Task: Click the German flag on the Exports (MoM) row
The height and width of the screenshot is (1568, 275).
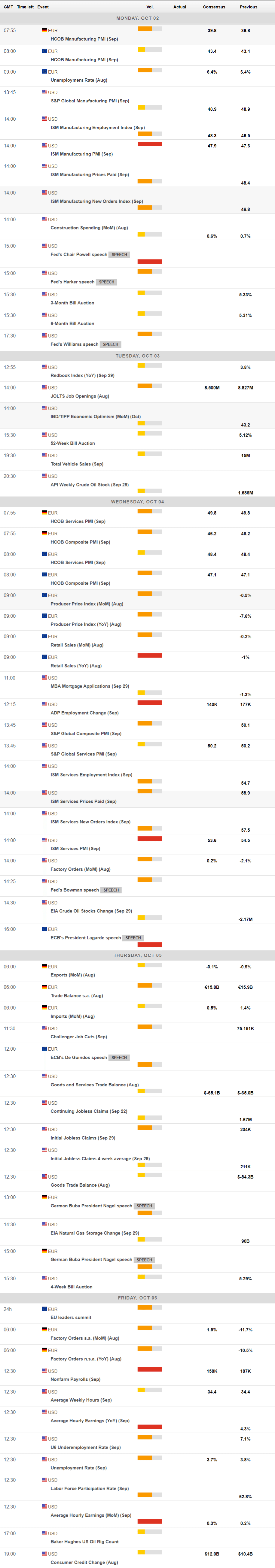Action: [x=44, y=966]
